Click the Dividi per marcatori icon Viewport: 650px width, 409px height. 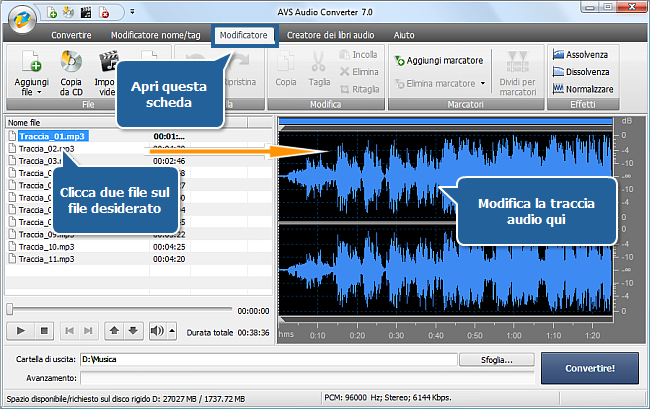(520, 63)
